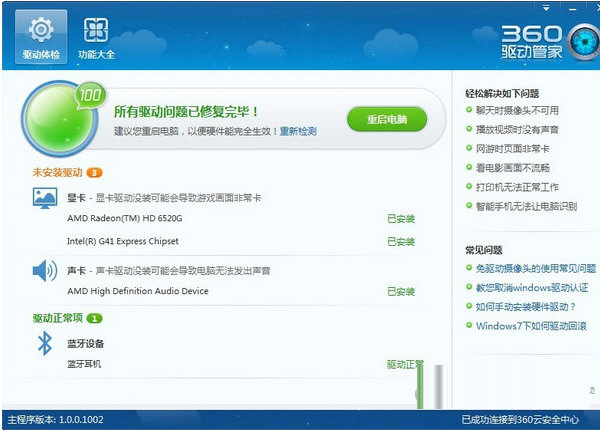Open Windows7下如何驱动回滚 link
This screenshot has height=430, width=600.
pos(531,326)
